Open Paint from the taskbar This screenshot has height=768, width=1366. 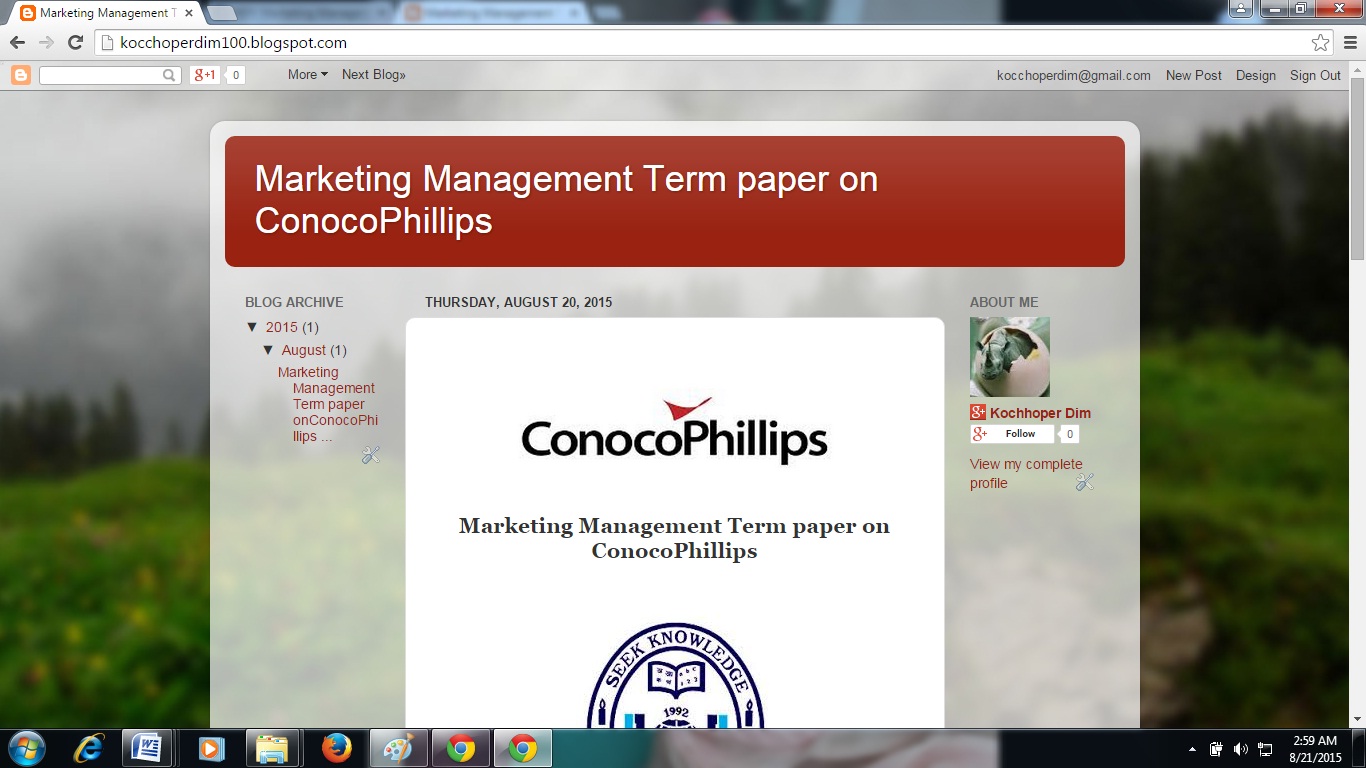coord(399,748)
